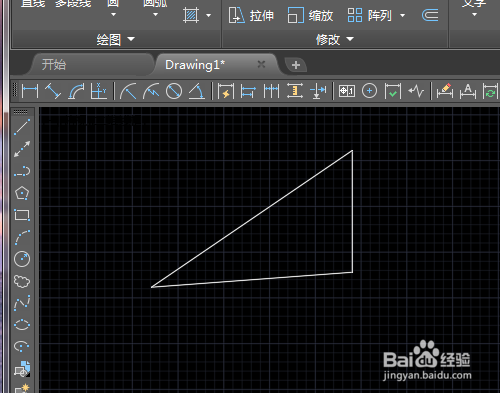Click the Hatch icon in ribbon
500x393 pixels.
click(x=191, y=15)
